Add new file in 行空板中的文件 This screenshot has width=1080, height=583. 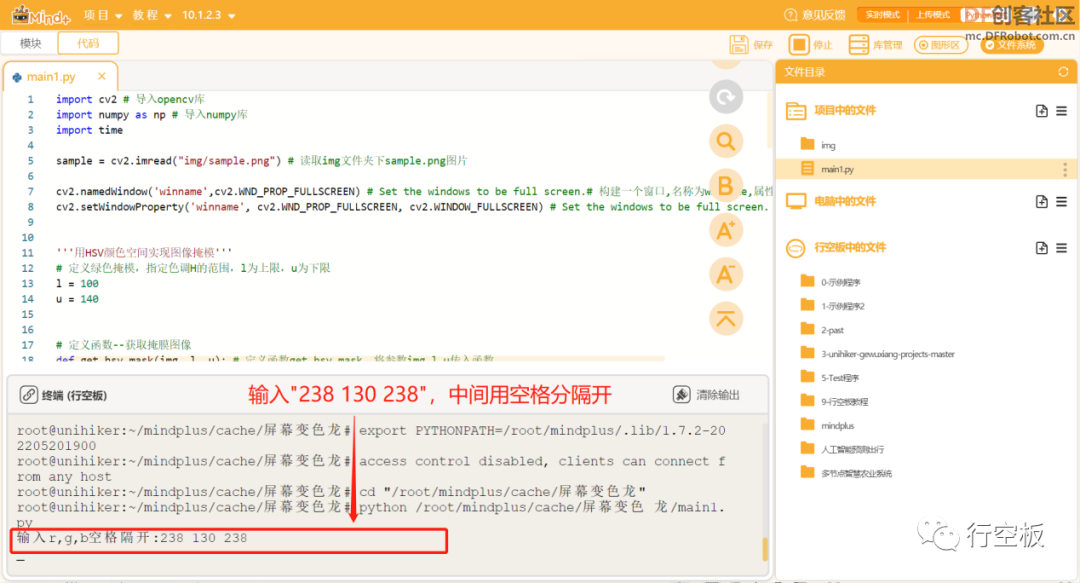point(1041,247)
